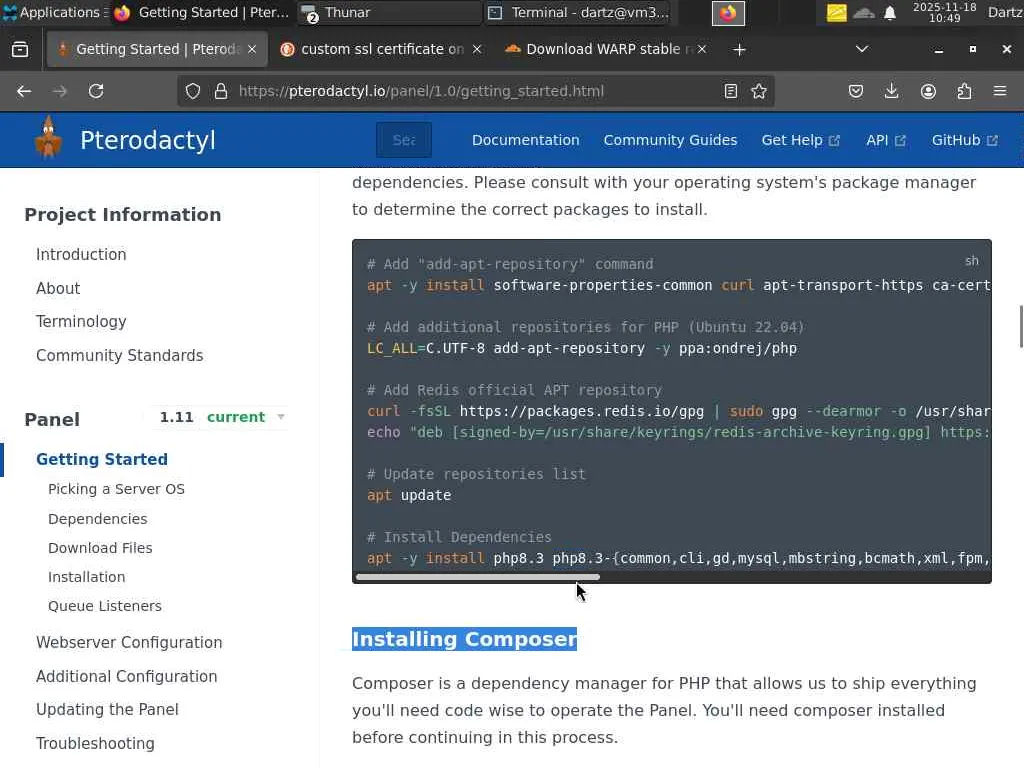Open Documentation nav link
The height and width of the screenshot is (768, 1024).
[526, 140]
